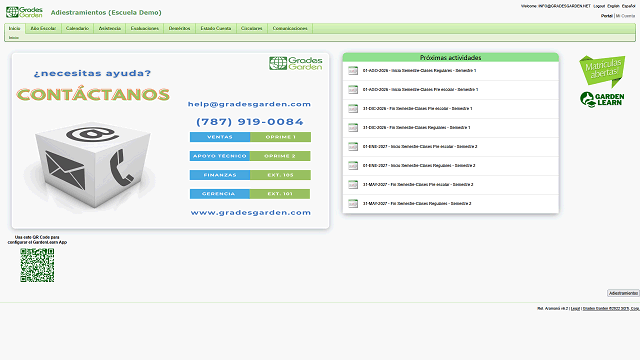Open the Comunicaciones menu
Image resolution: width=640 pixels, height=360 pixels.
coord(290,28)
